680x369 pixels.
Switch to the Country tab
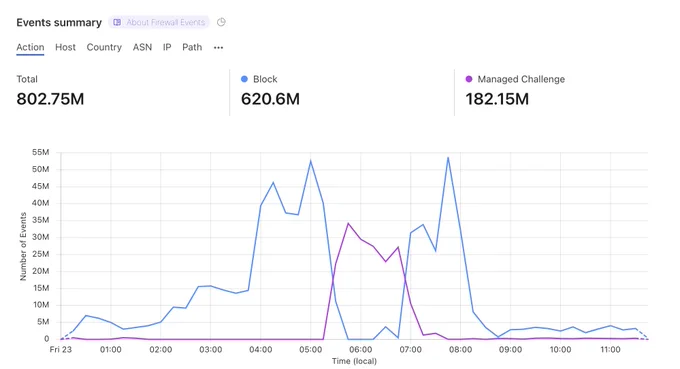(x=104, y=47)
